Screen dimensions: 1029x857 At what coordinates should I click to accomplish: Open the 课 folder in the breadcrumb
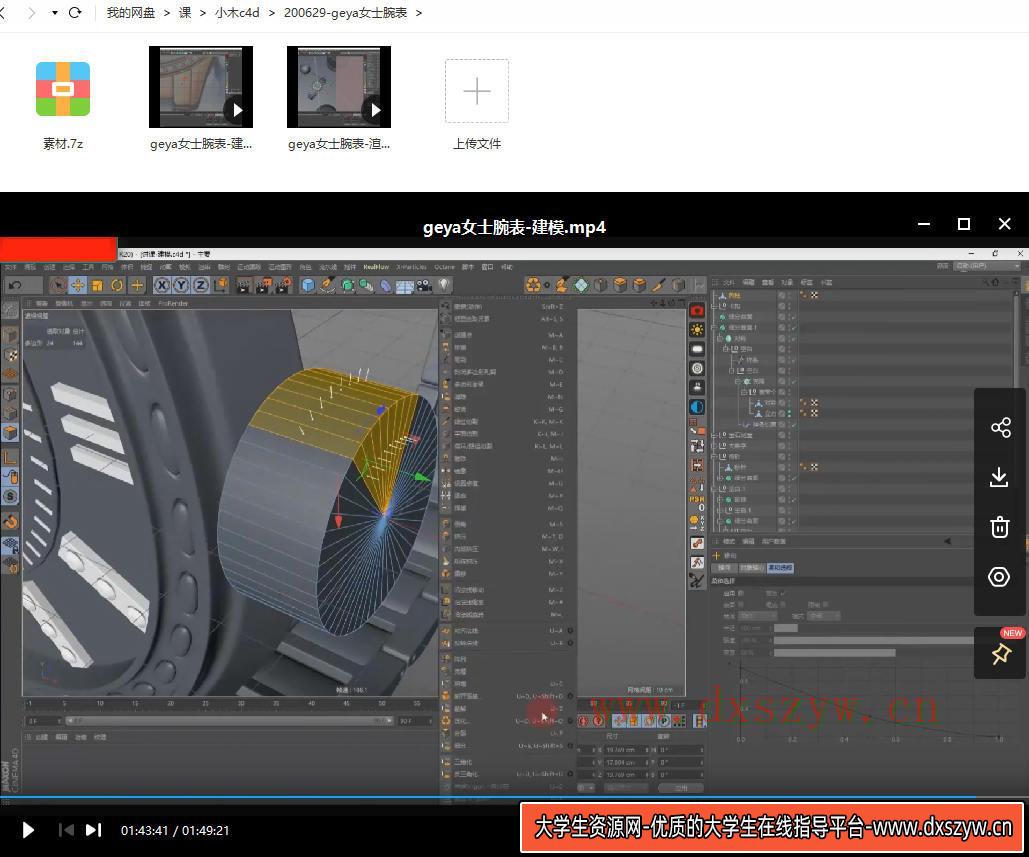[185, 13]
